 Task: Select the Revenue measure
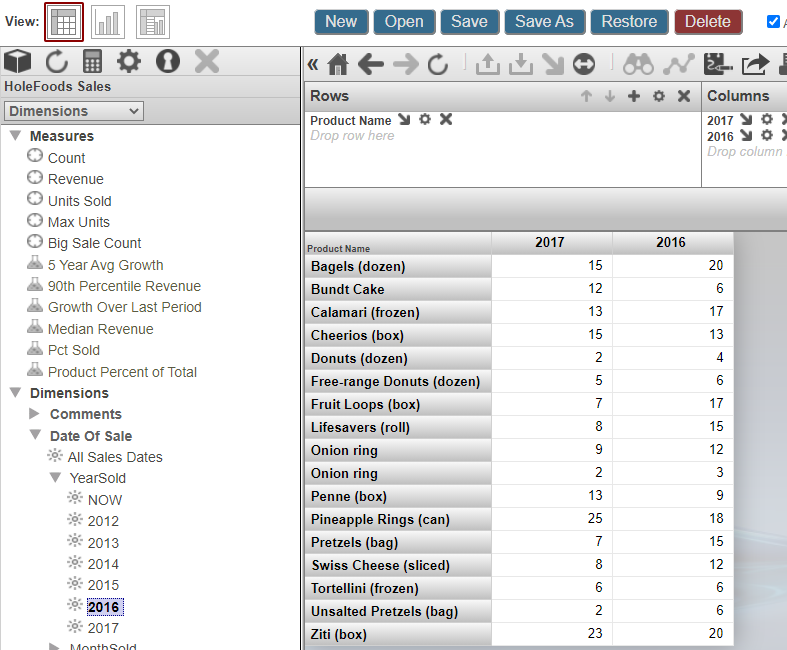[76, 179]
